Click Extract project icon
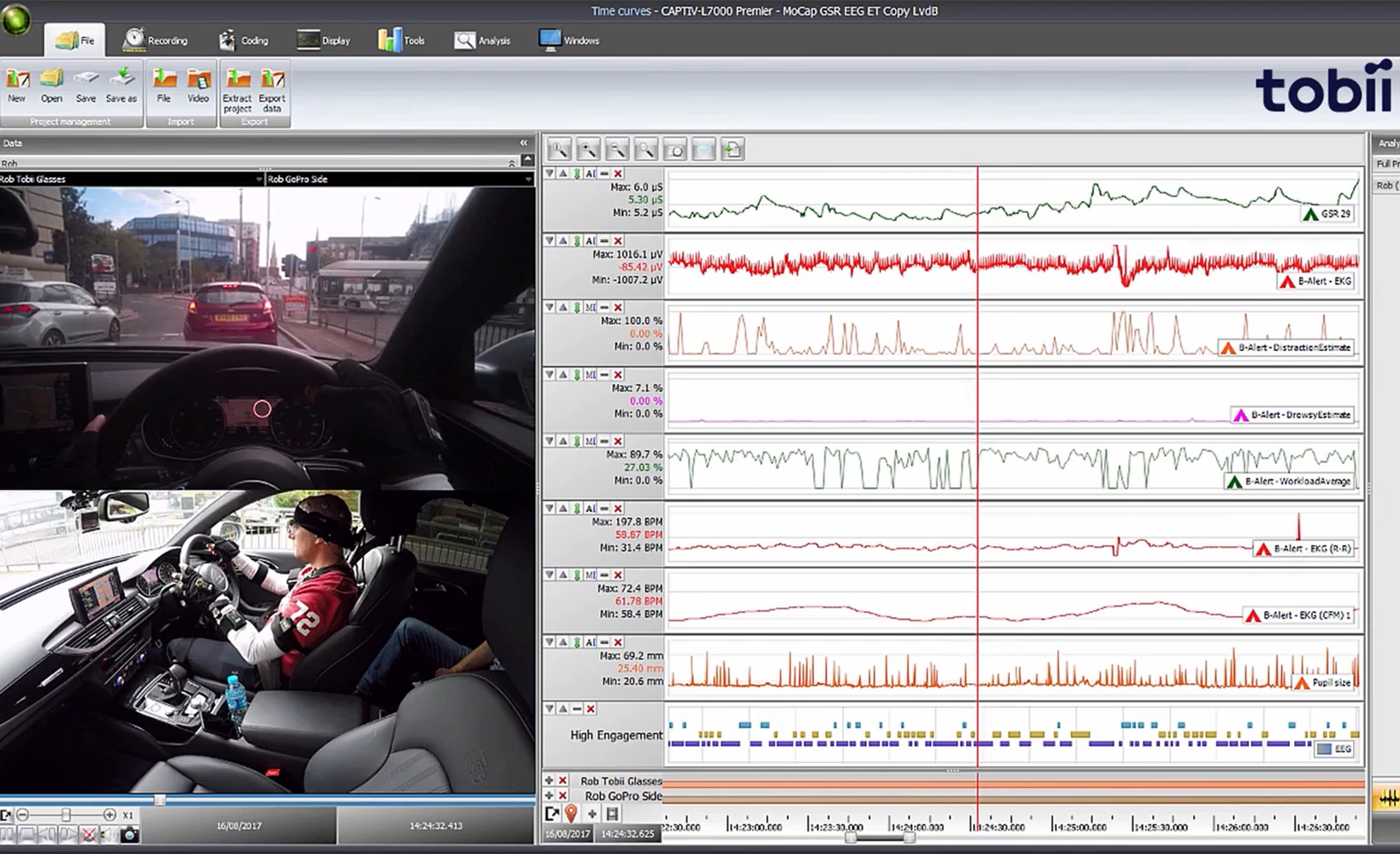Screen dimensions: 1400x854 coord(237,91)
